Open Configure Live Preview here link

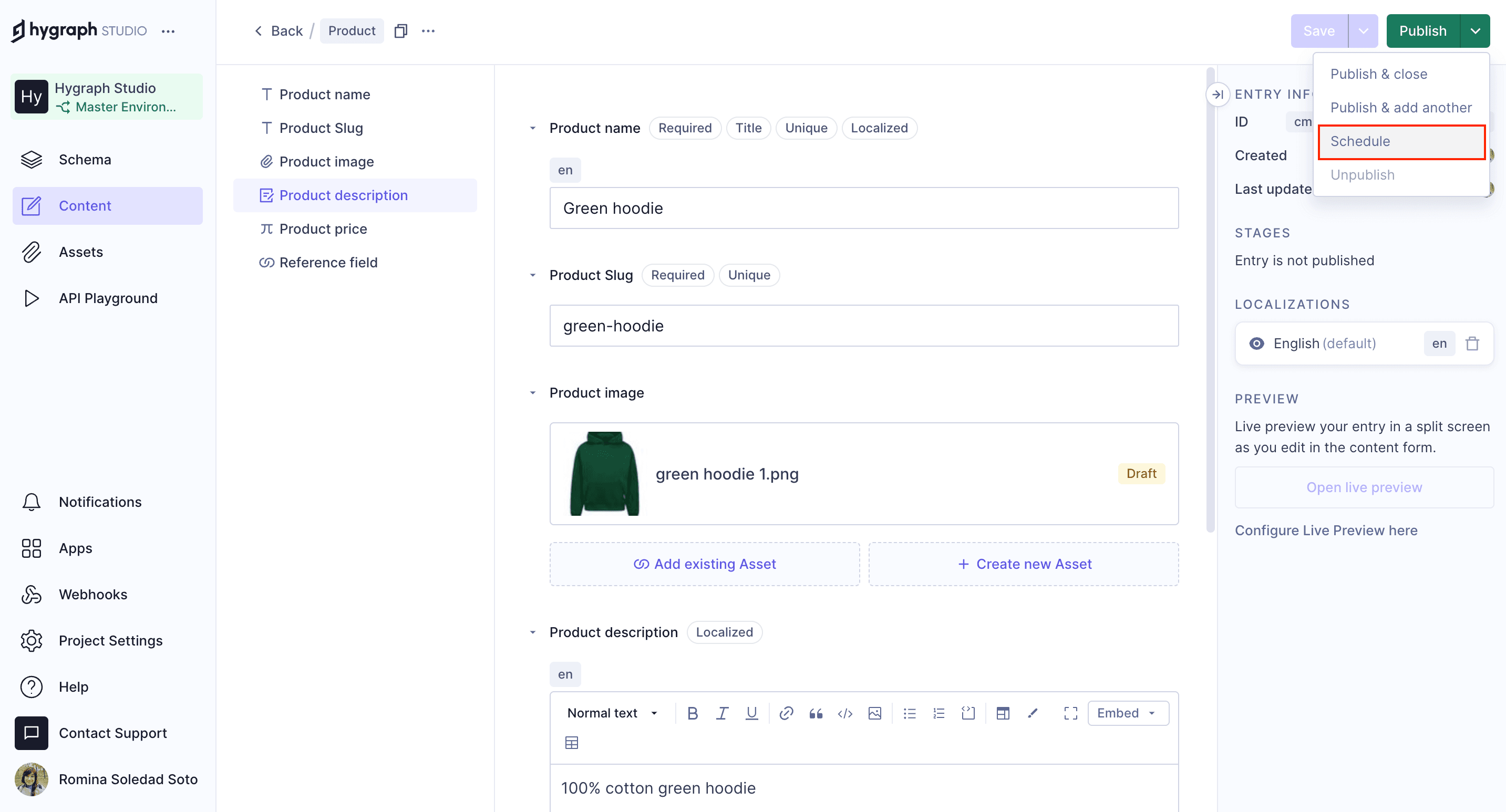point(1326,530)
